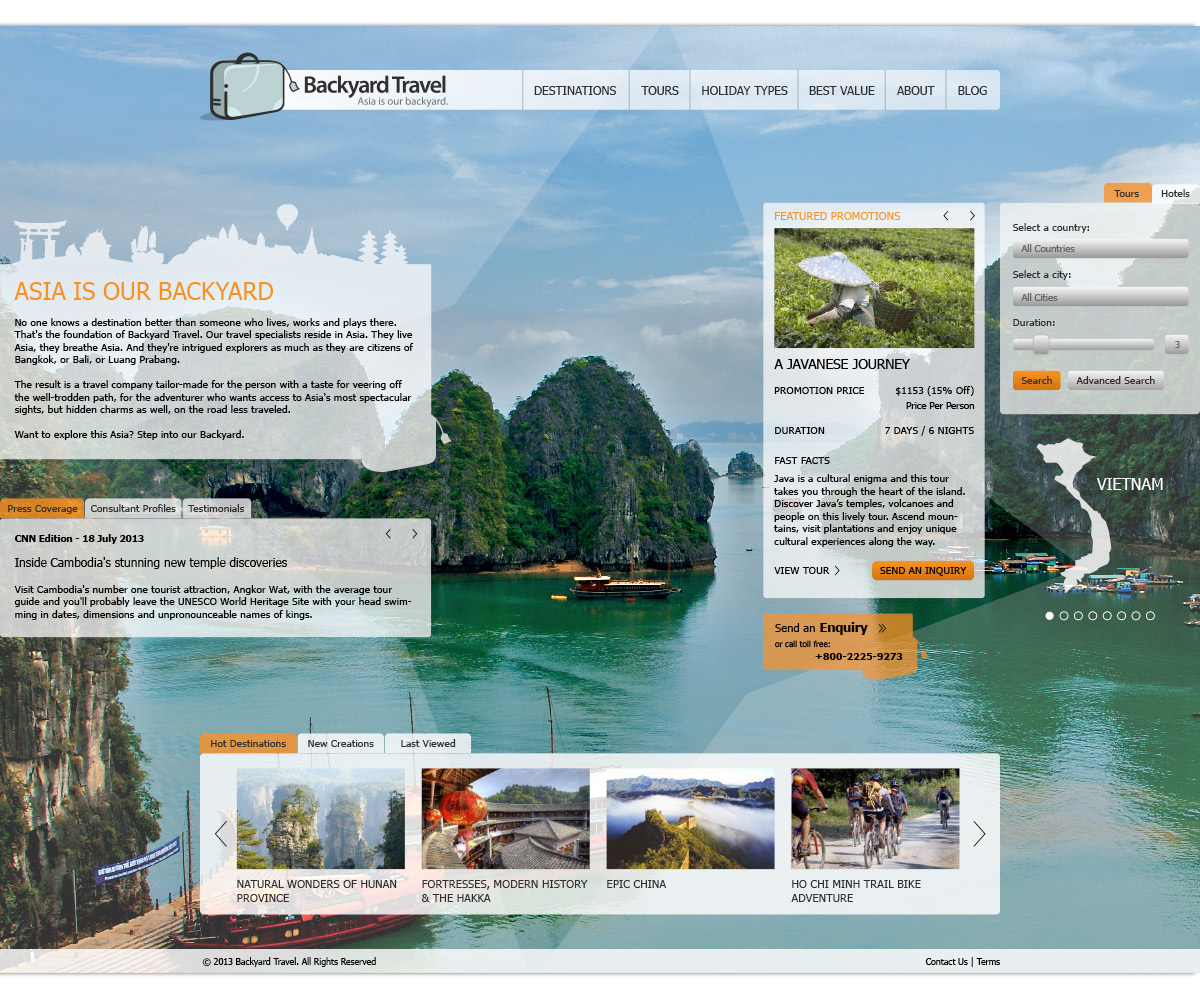Select the sixth slideshow dot

1122,616
